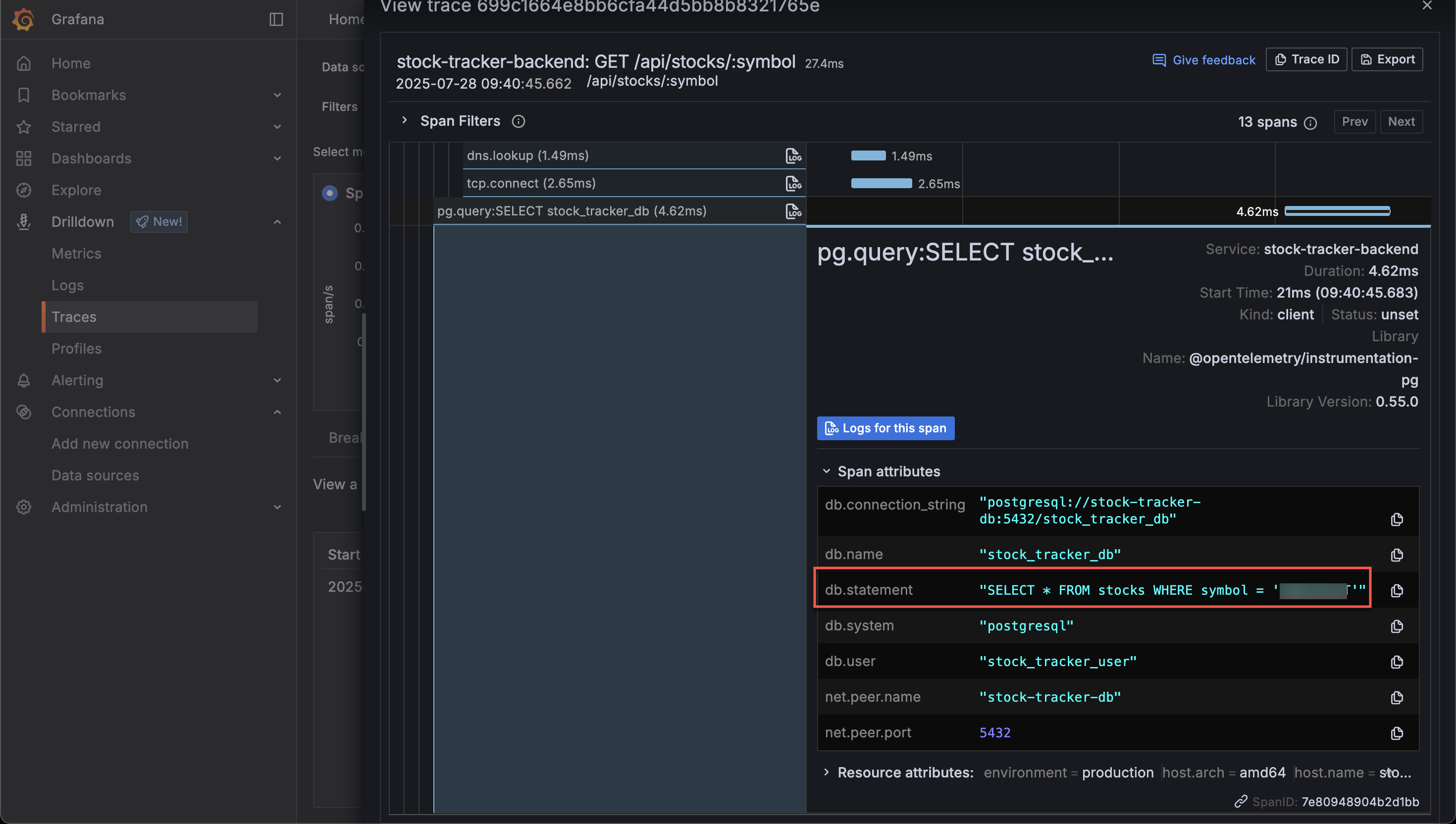The image size is (1456, 824).
Task: Collapse the Connections section chevron
Action: pos(277,412)
